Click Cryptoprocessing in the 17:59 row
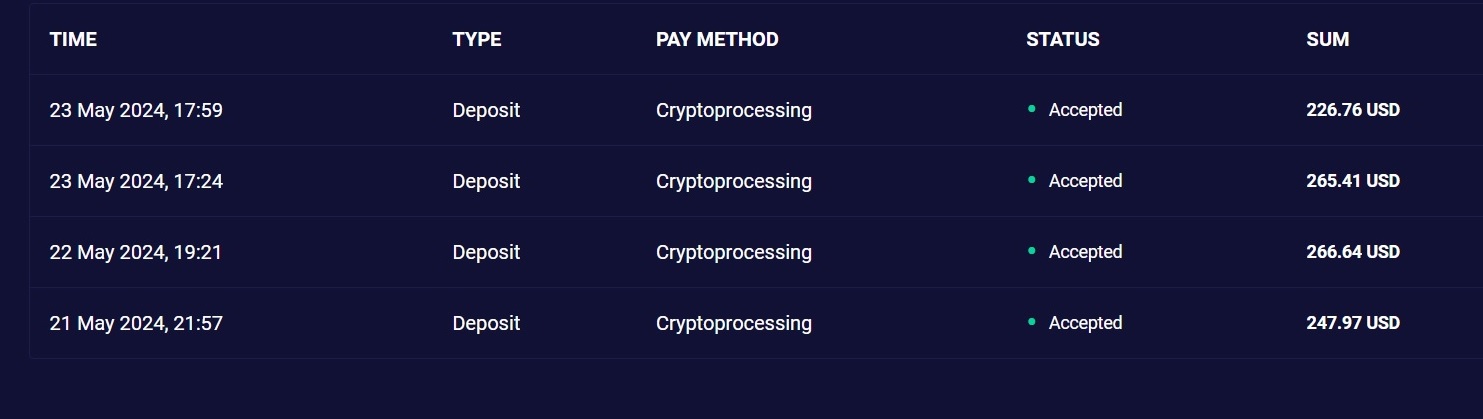 [734, 110]
